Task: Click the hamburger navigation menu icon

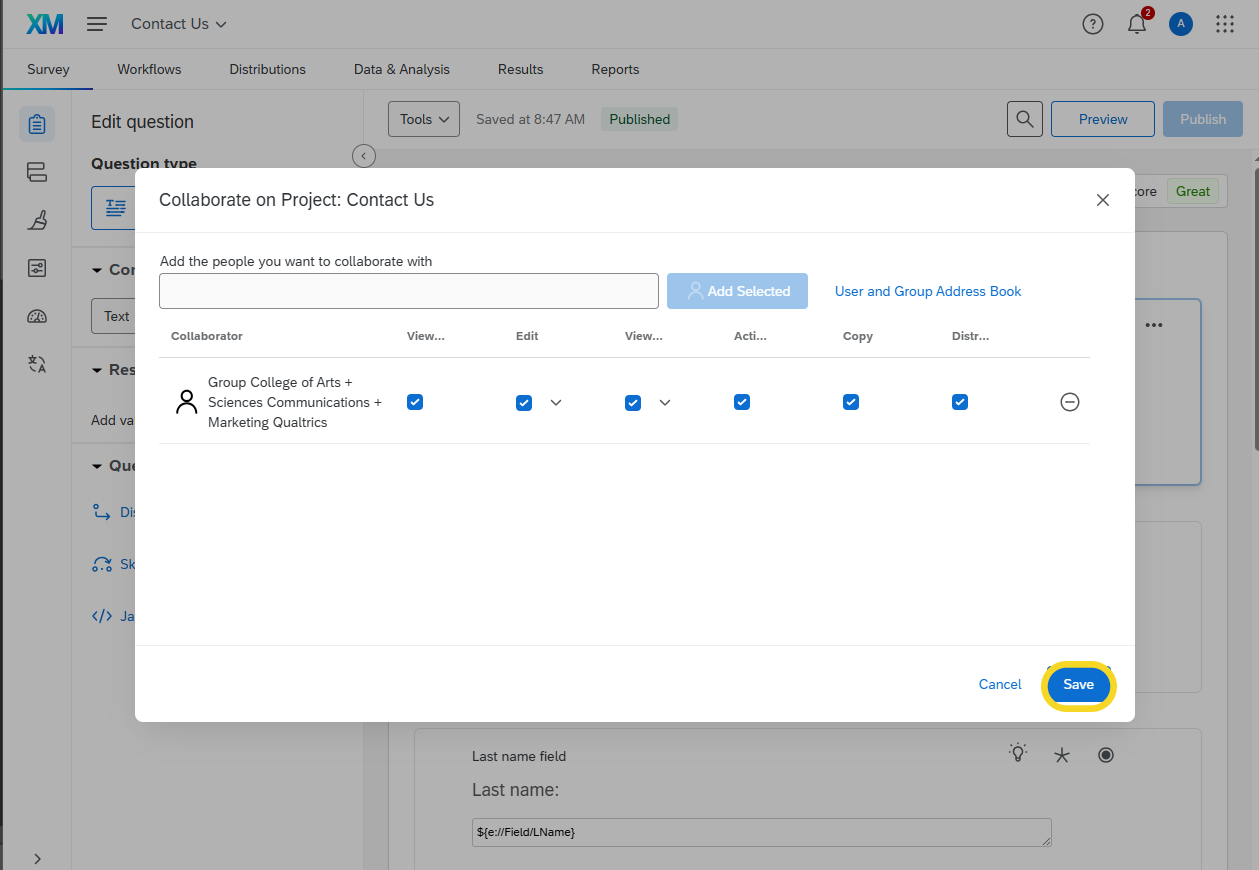Action: click(x=97, y=24)
